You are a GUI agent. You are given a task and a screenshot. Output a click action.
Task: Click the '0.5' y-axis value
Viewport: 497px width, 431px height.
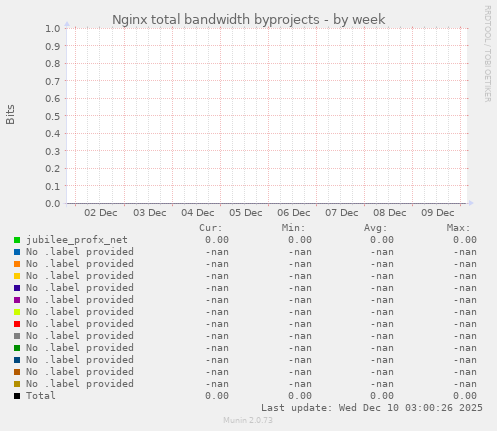point(53,116)
